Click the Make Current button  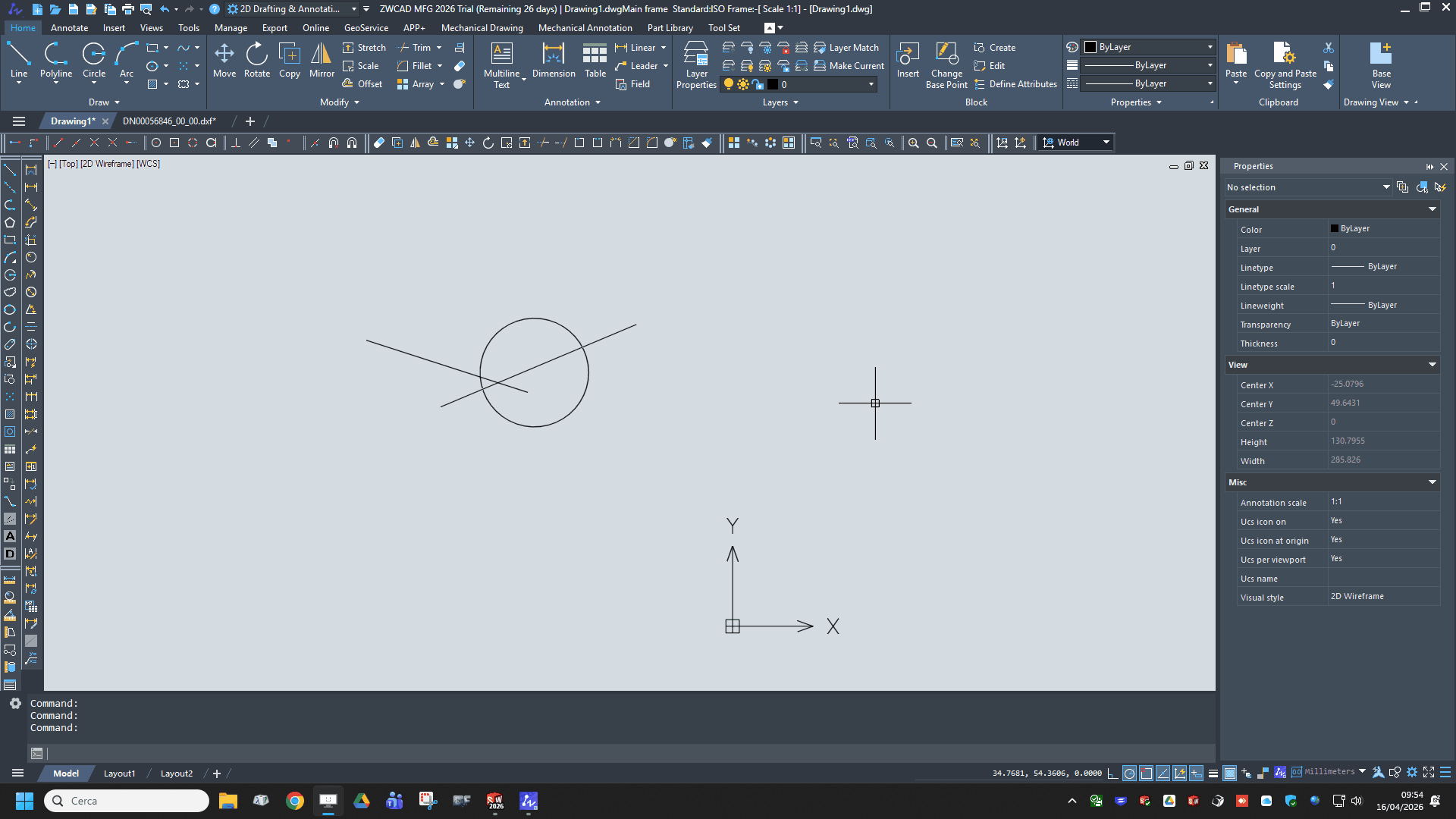pyautogui.click(x=849, y=66)
